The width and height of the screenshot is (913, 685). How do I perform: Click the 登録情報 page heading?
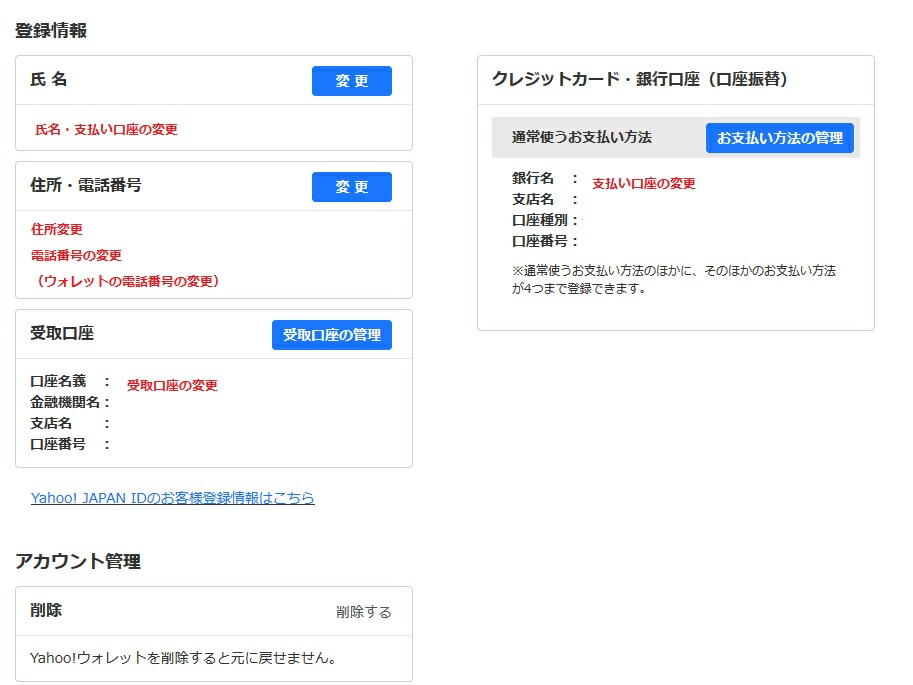(51, 31)
